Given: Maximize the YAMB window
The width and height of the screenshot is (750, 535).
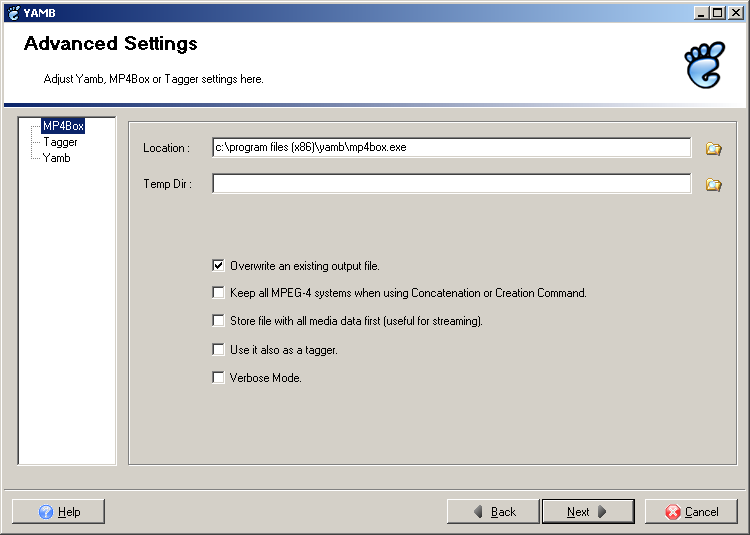Looking at the screenshot, I should [717, 12].
